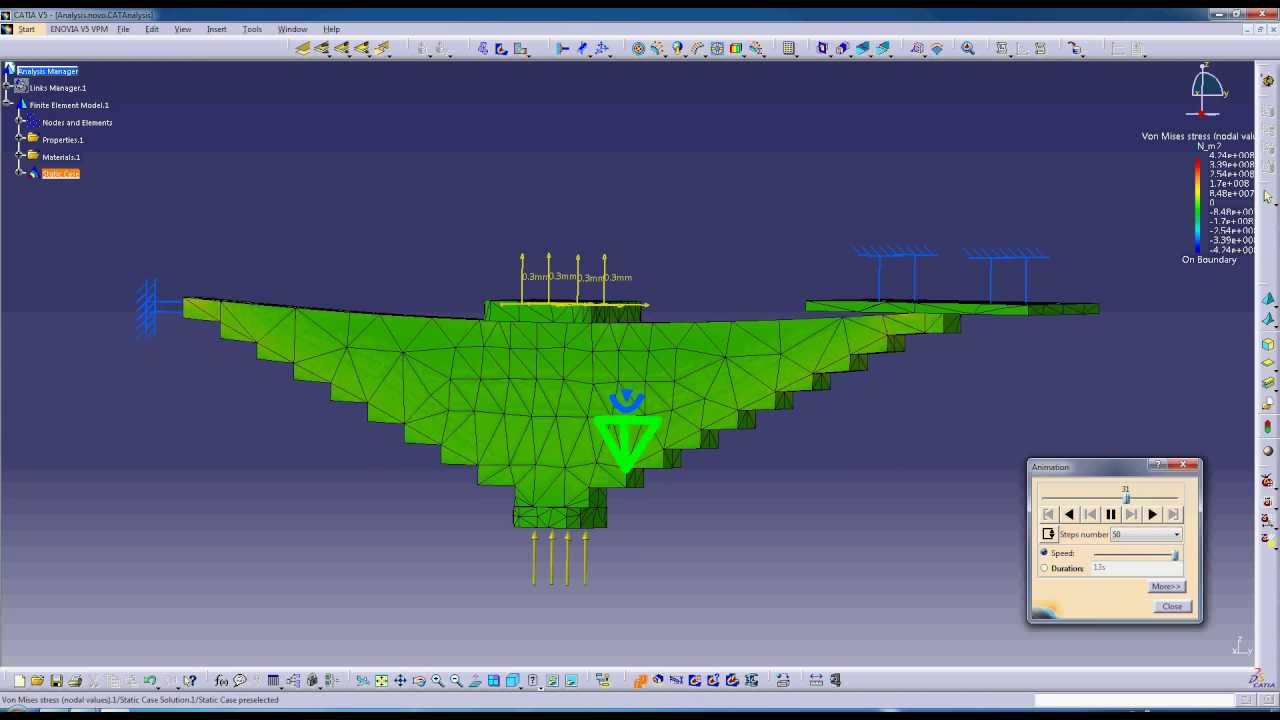Click the Clamp restraint icon
The width and height of the screenshot is (1280, 720).
click(563, 48)
